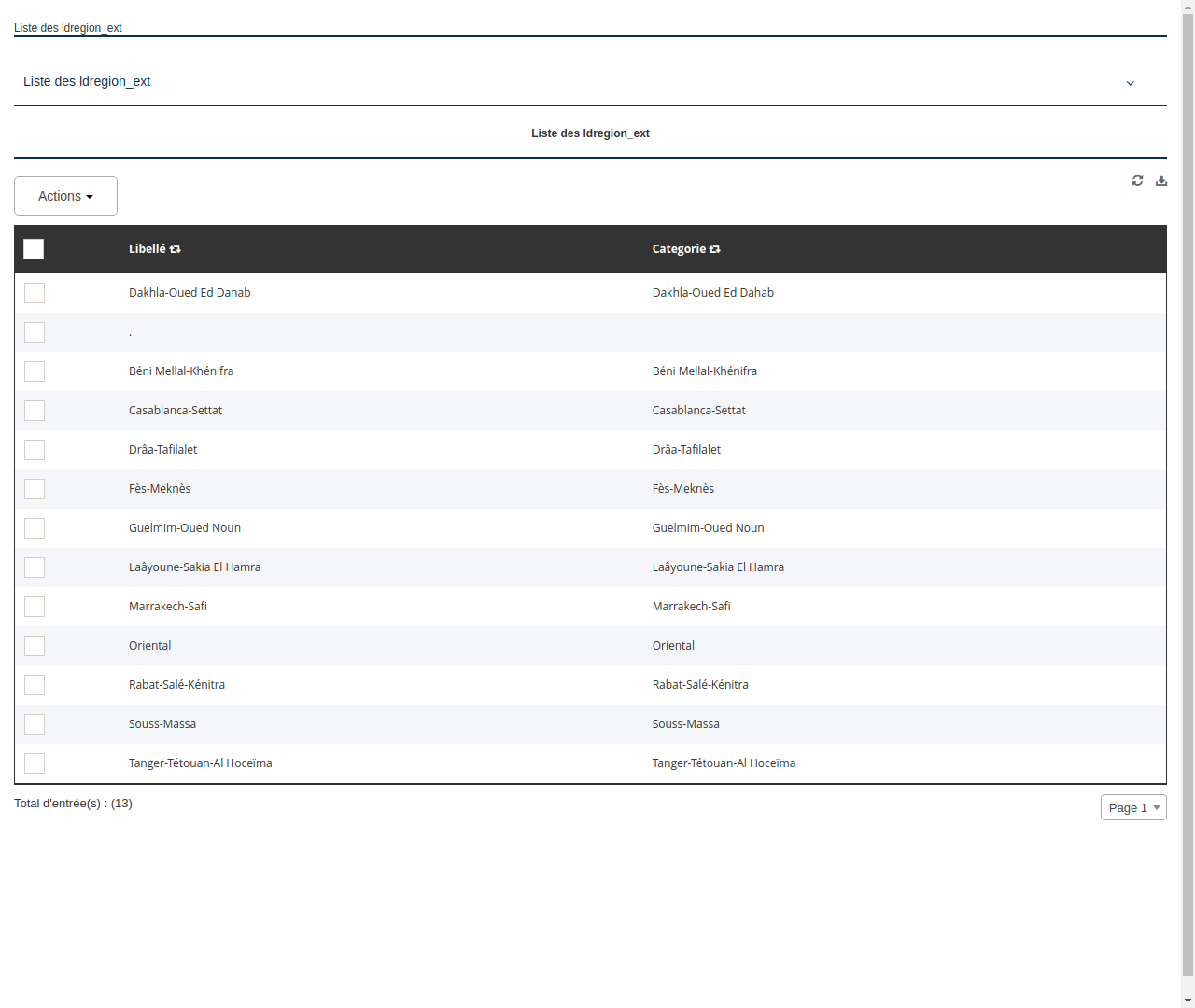Check the Marrakech-Safi row checkbox
Screen dimensions: 1195x1008
(35, 606)
